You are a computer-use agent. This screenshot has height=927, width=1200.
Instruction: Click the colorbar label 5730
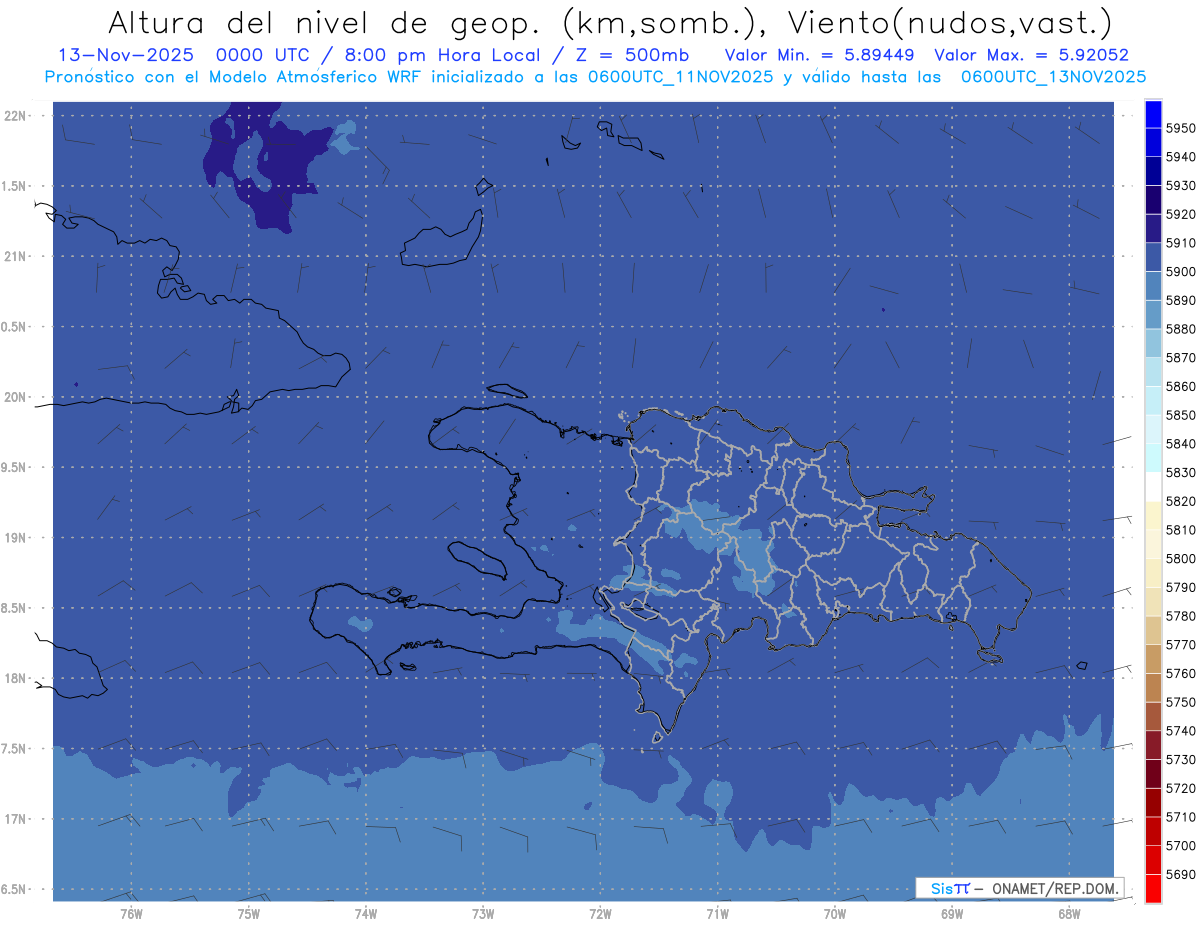point(1181,759)
